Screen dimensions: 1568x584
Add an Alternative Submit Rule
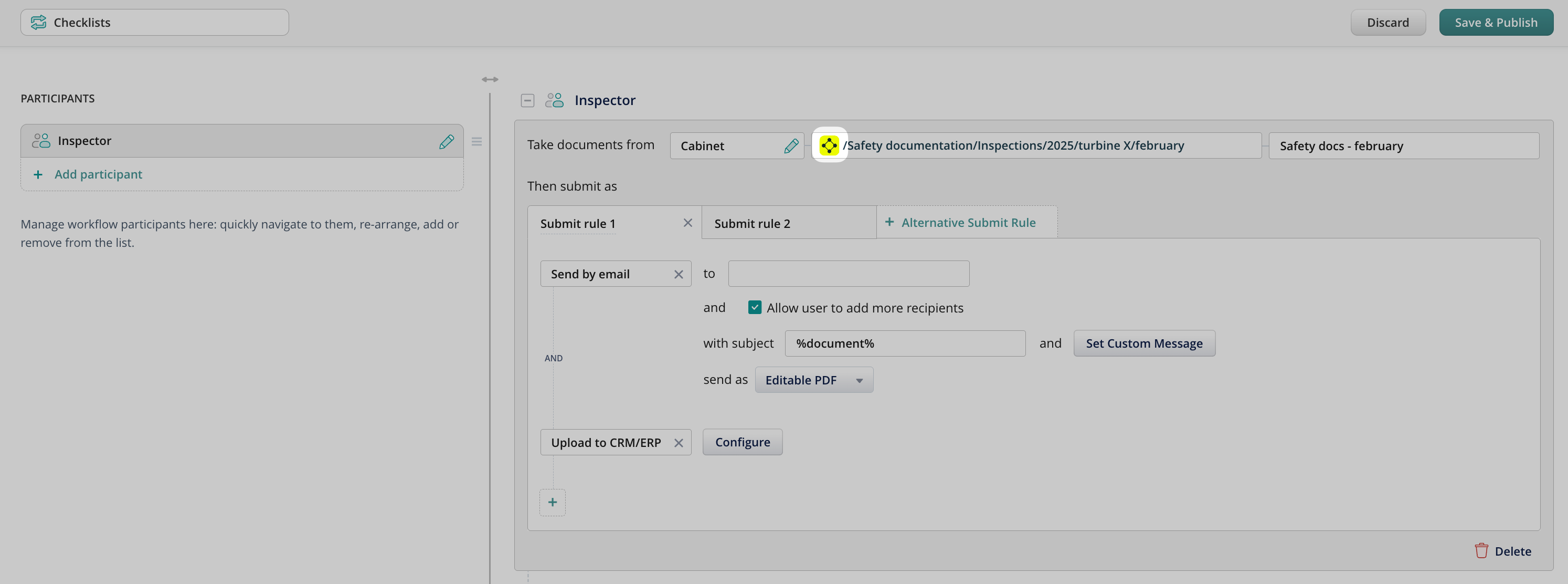tap(967, 223)
